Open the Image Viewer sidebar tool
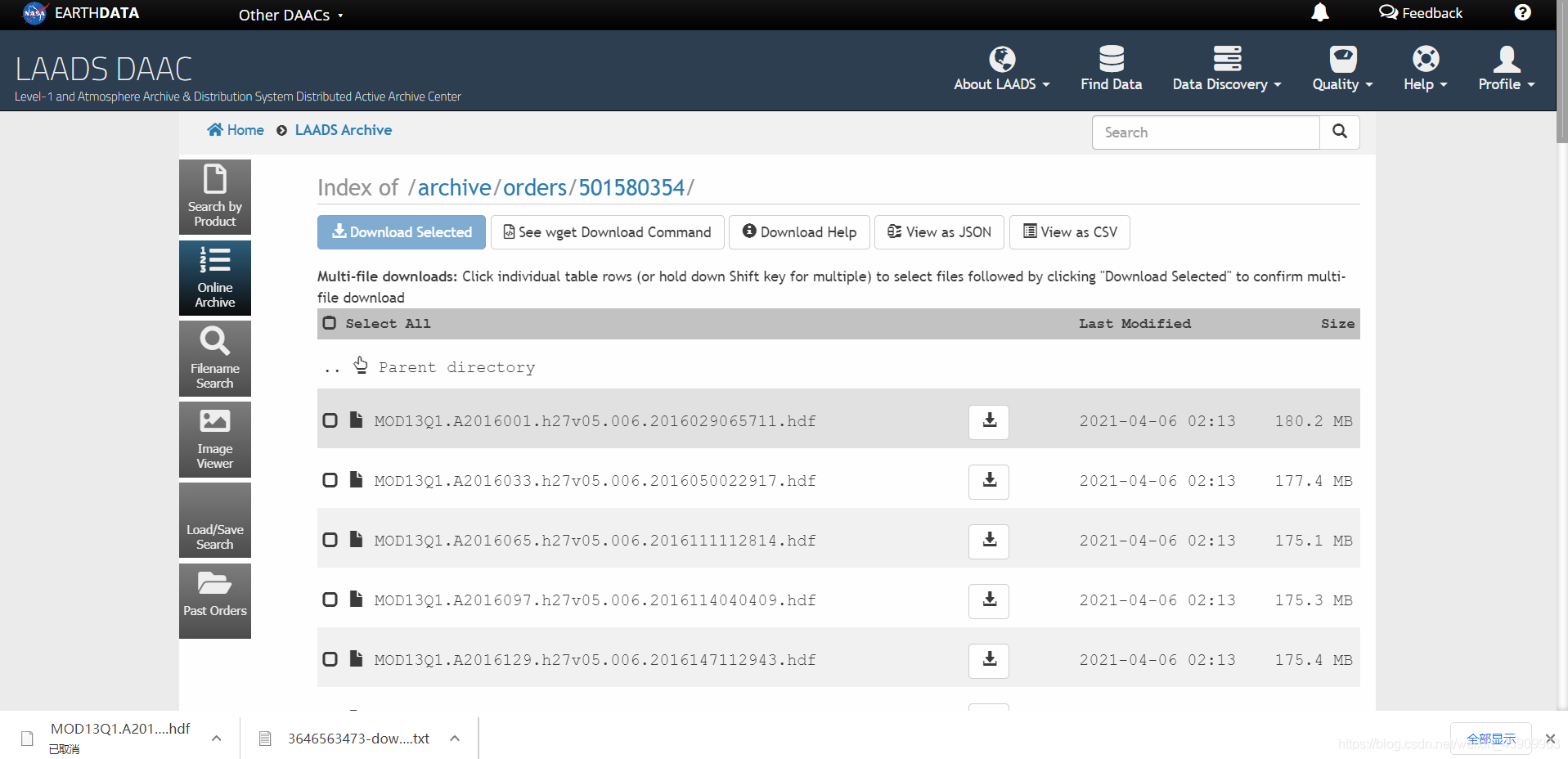Viewport: 1568px width, 759px height. click(215, 439)
